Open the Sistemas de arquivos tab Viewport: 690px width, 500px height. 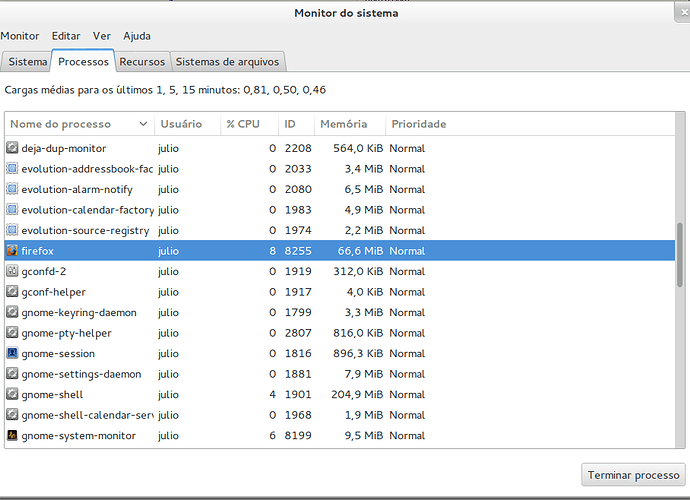[228, 62]
